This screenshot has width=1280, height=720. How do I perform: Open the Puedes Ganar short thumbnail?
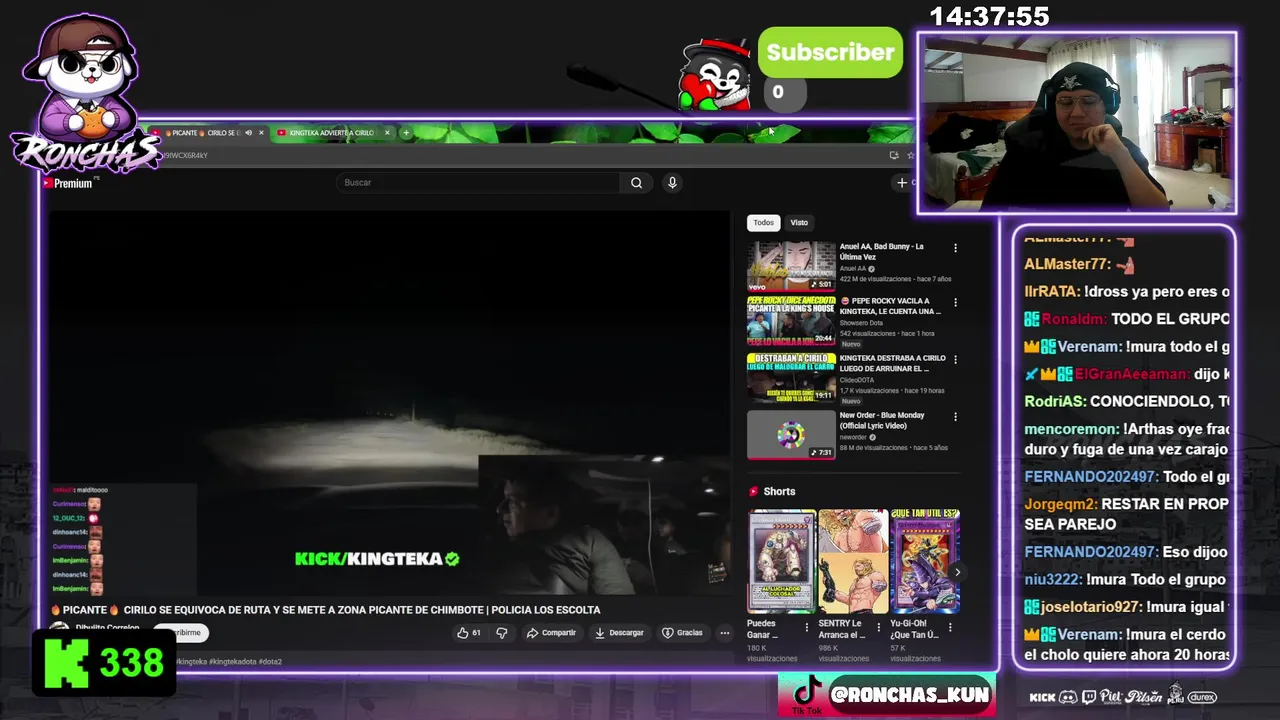781,561
